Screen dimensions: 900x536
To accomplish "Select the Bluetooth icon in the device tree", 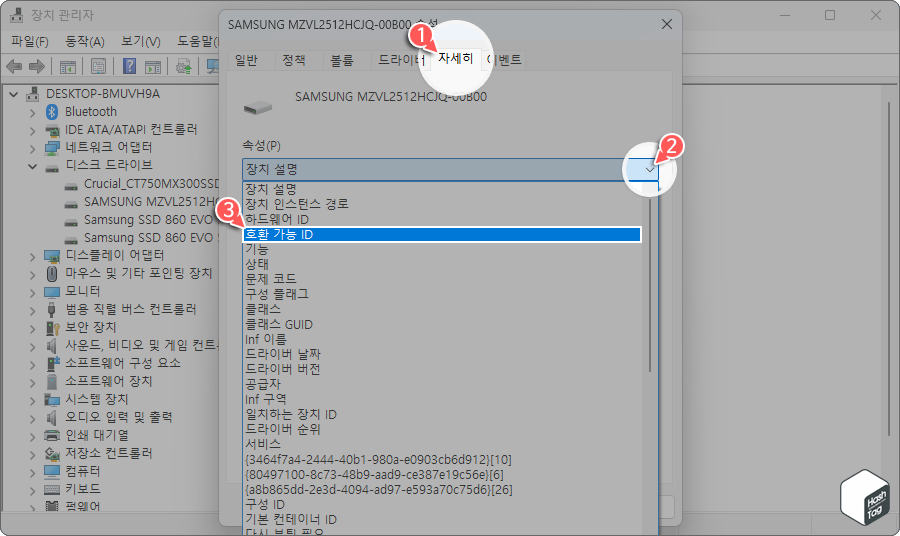I will (x=52, y=112).
